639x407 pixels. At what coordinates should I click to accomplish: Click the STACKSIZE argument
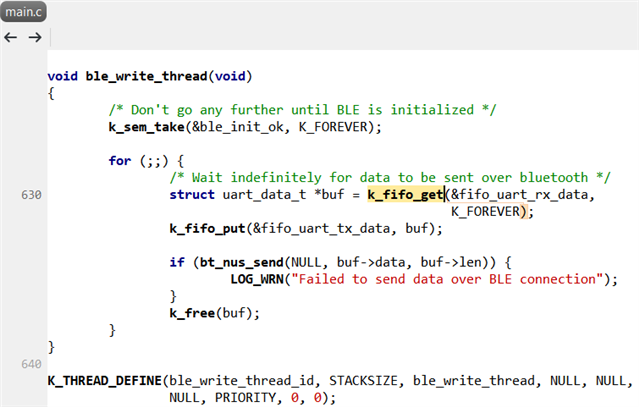pyautogui.click(x=363, y=381)
